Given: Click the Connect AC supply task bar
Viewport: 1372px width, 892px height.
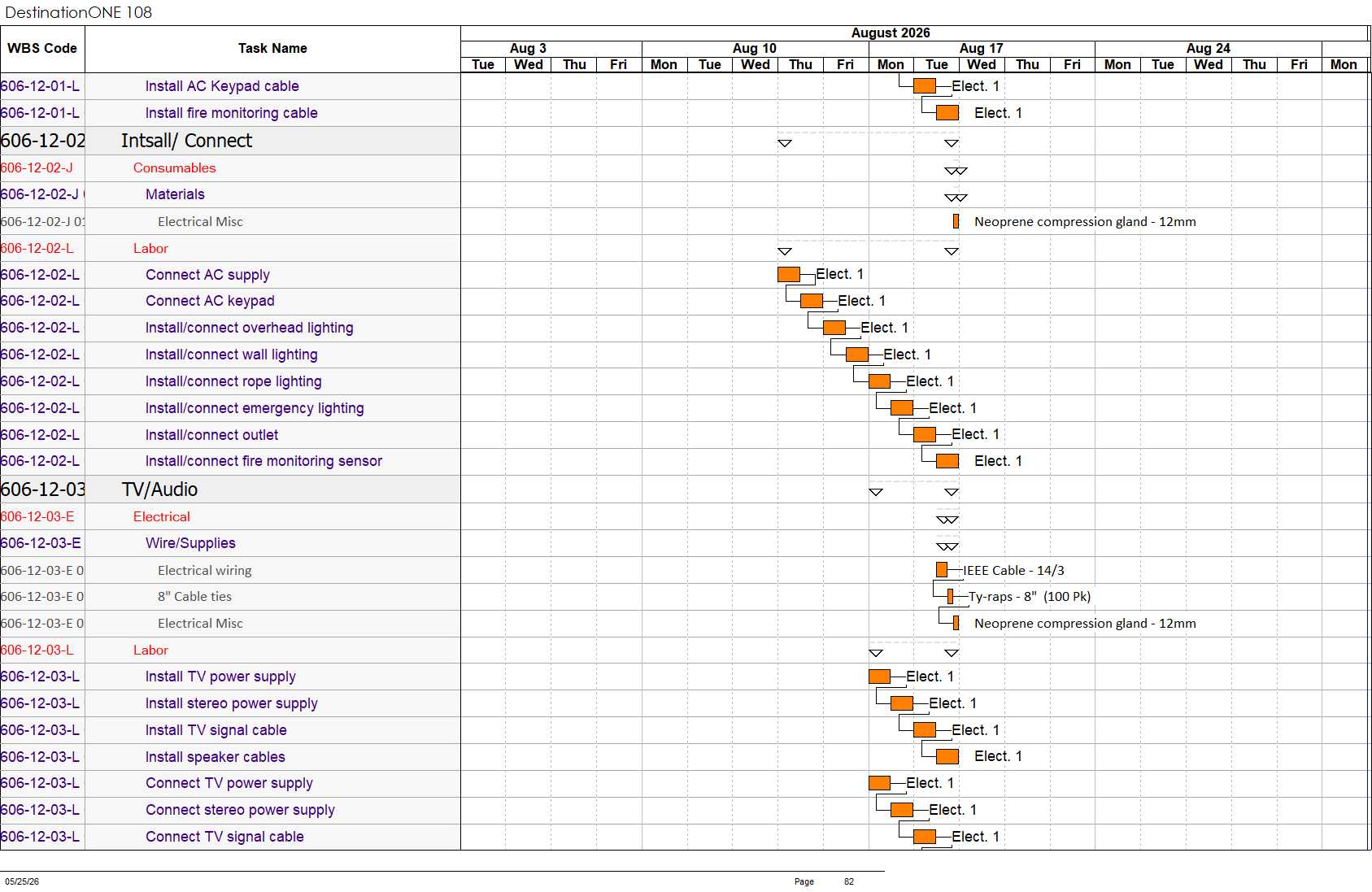Looking at the screenshot, I should 789,275.
